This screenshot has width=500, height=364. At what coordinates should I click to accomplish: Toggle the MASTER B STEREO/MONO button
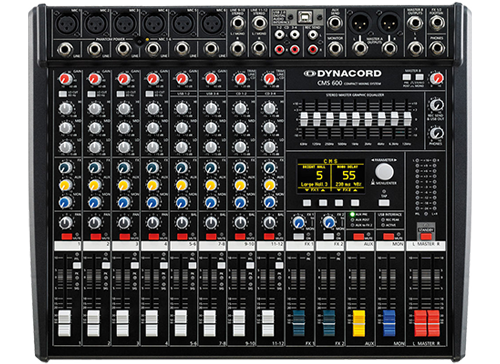[x=419, y=77]
